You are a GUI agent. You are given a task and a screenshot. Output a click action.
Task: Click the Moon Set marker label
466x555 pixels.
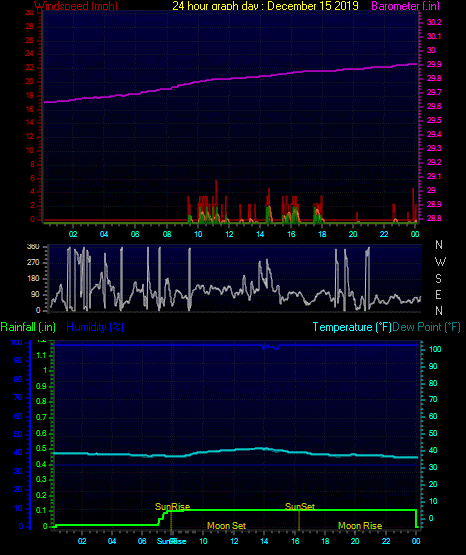point(226,526)
